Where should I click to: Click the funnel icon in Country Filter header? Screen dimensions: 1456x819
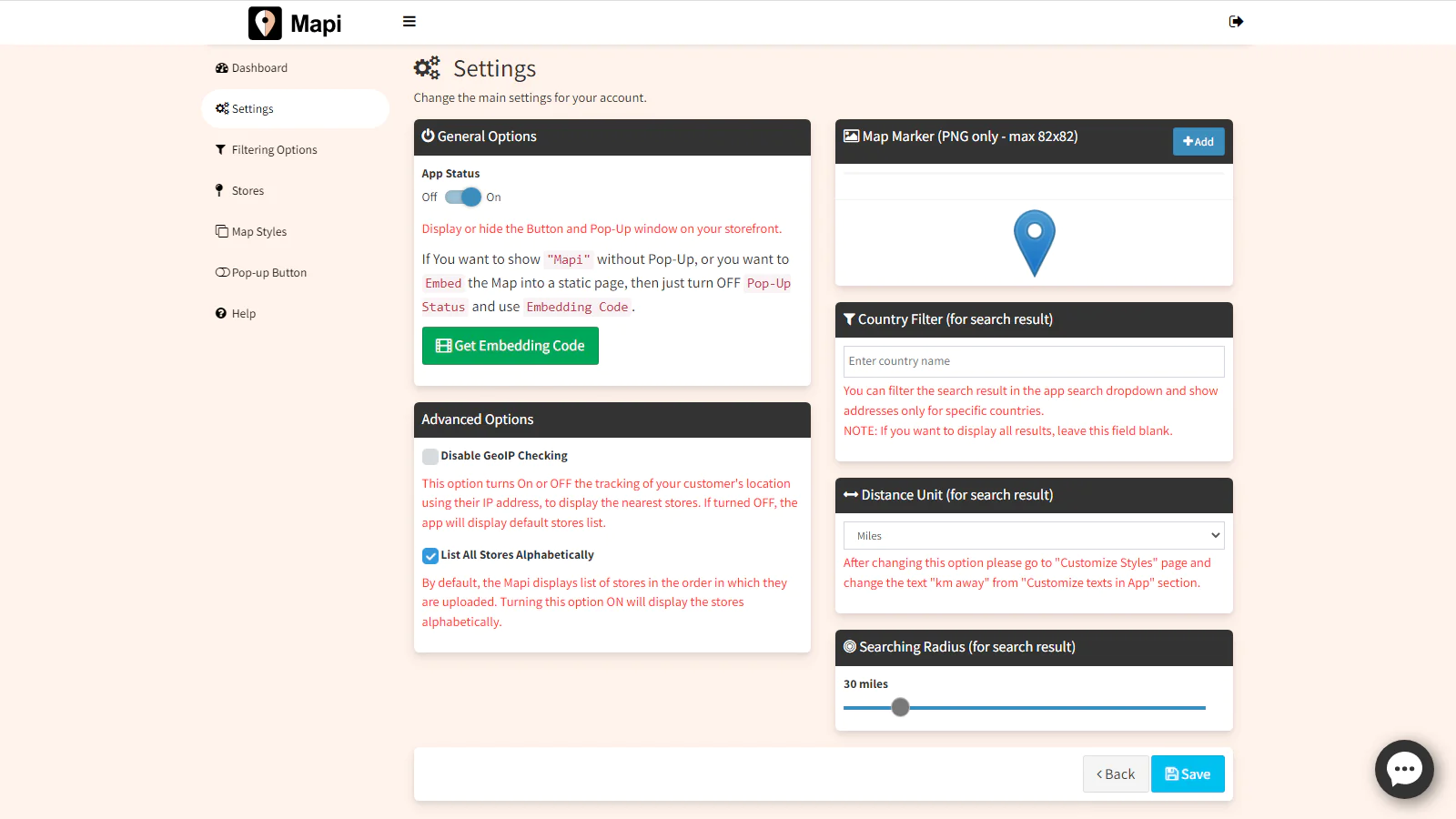tap(849, 319)
